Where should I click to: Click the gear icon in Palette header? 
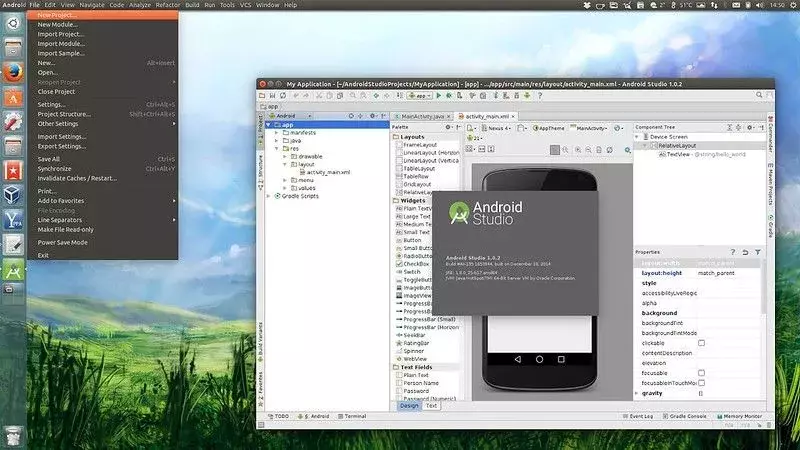pyautogui.click(x=448, y=127)
